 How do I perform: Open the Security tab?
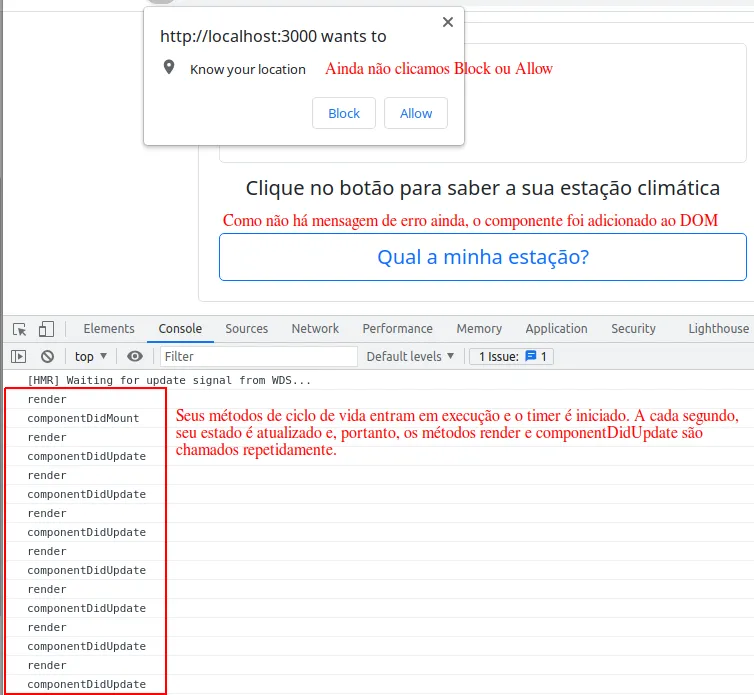[x=633, y=329]
